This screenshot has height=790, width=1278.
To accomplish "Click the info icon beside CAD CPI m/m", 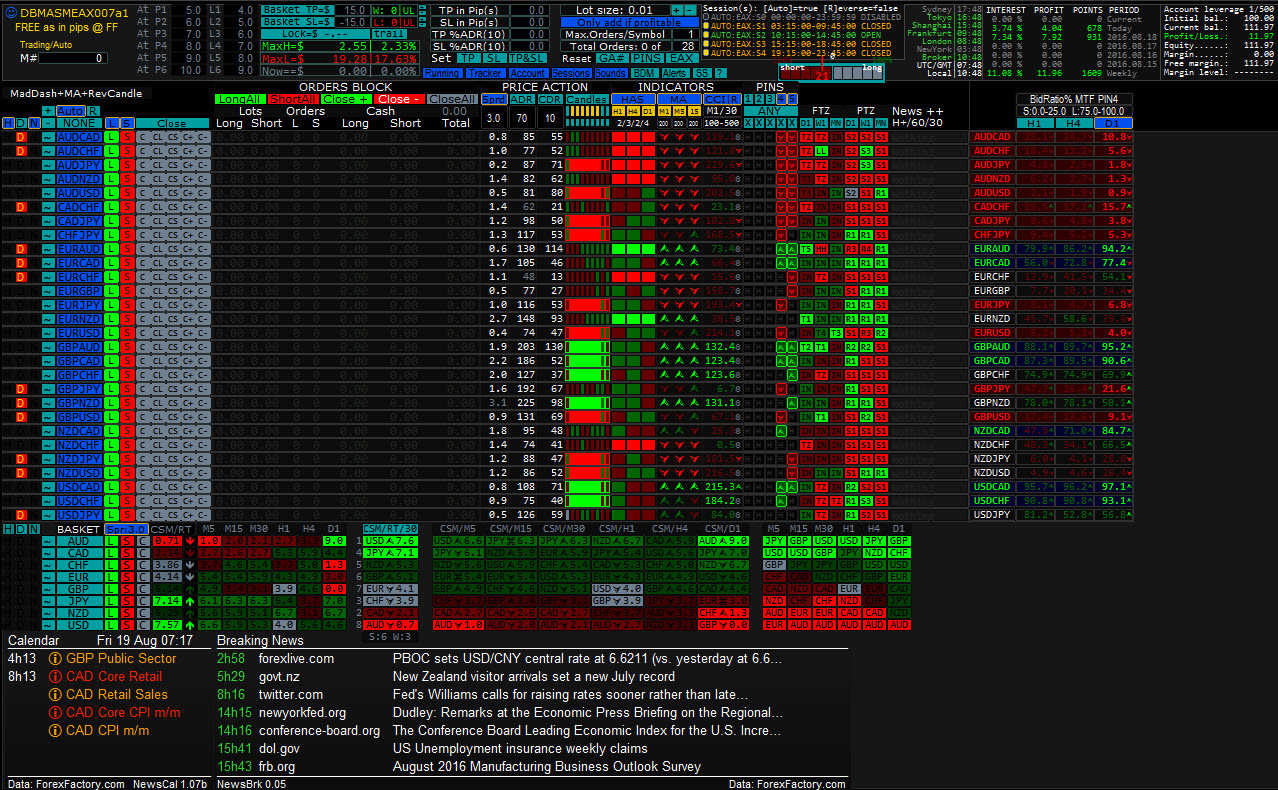I will (x=56, y=731).
